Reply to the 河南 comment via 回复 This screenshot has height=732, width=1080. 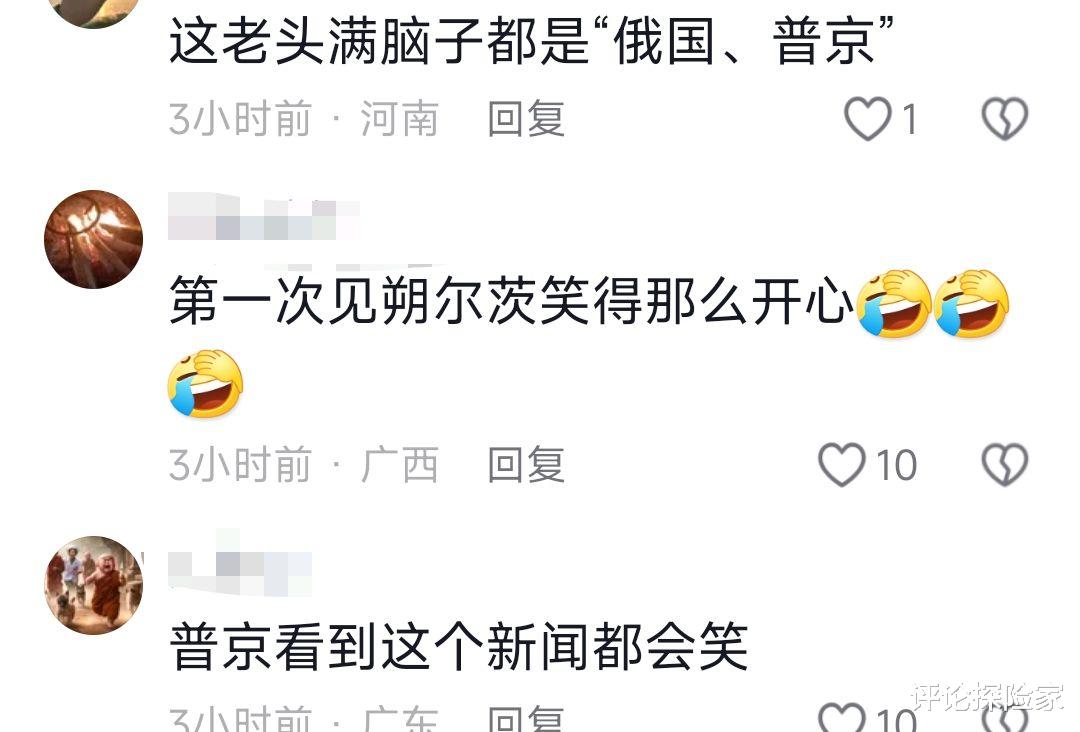click(526, 119)
